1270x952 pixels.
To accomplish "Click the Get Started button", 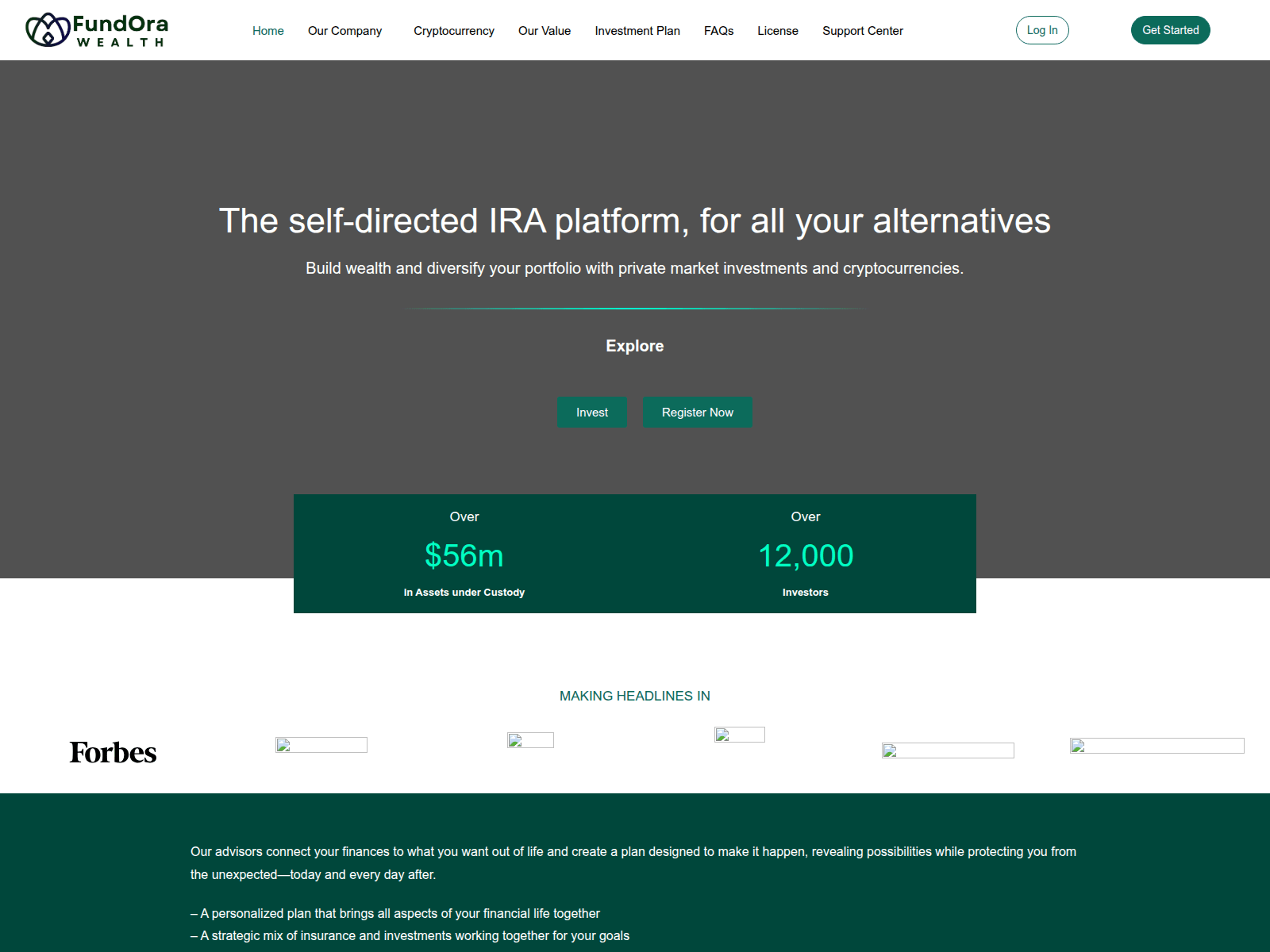I will tap(1171, 30).
